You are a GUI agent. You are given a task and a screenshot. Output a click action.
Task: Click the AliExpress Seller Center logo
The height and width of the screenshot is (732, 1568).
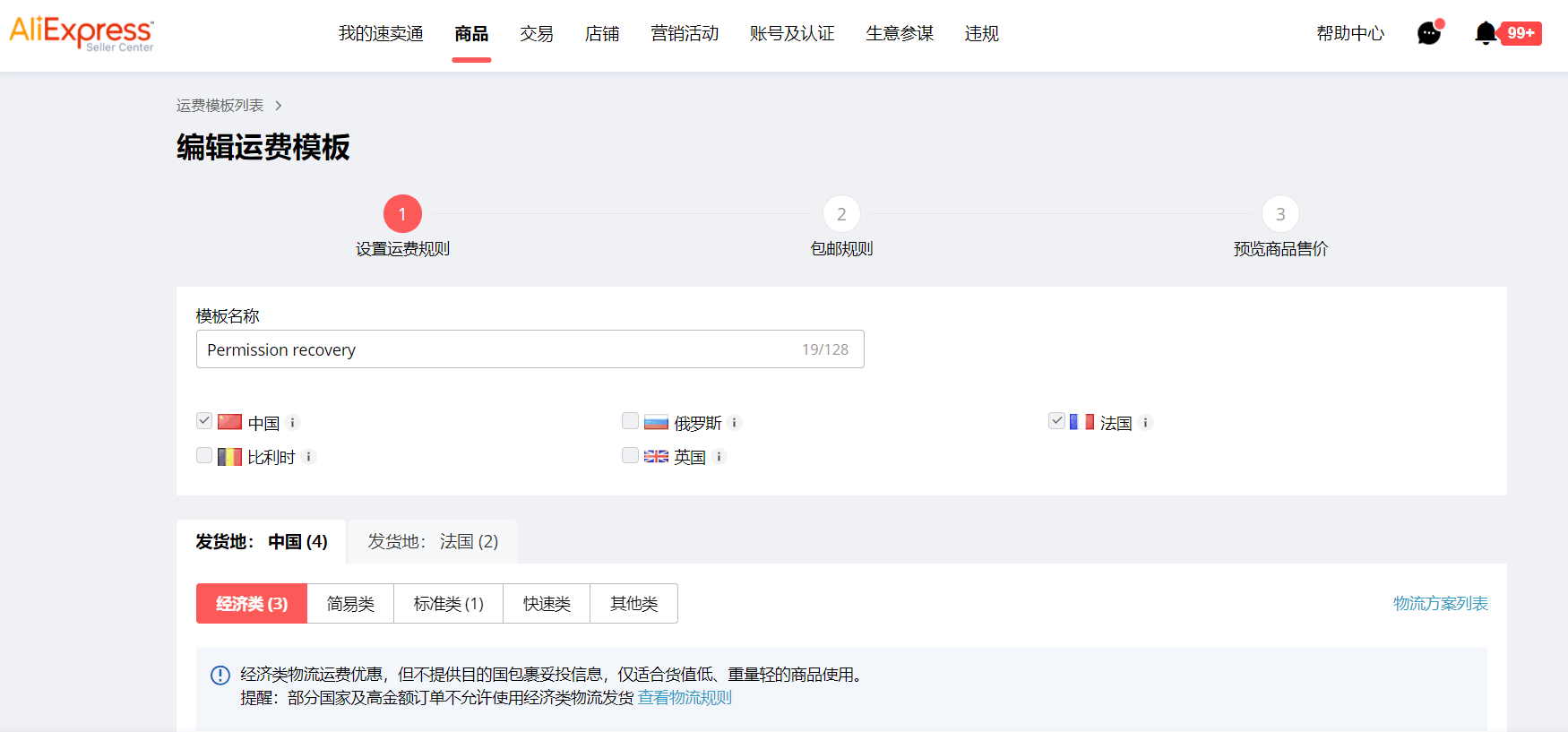(82, 33)
